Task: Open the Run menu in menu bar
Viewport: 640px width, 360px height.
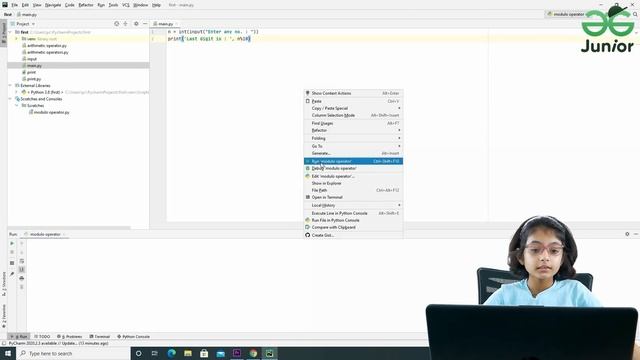Action: (x=101, y=5)
